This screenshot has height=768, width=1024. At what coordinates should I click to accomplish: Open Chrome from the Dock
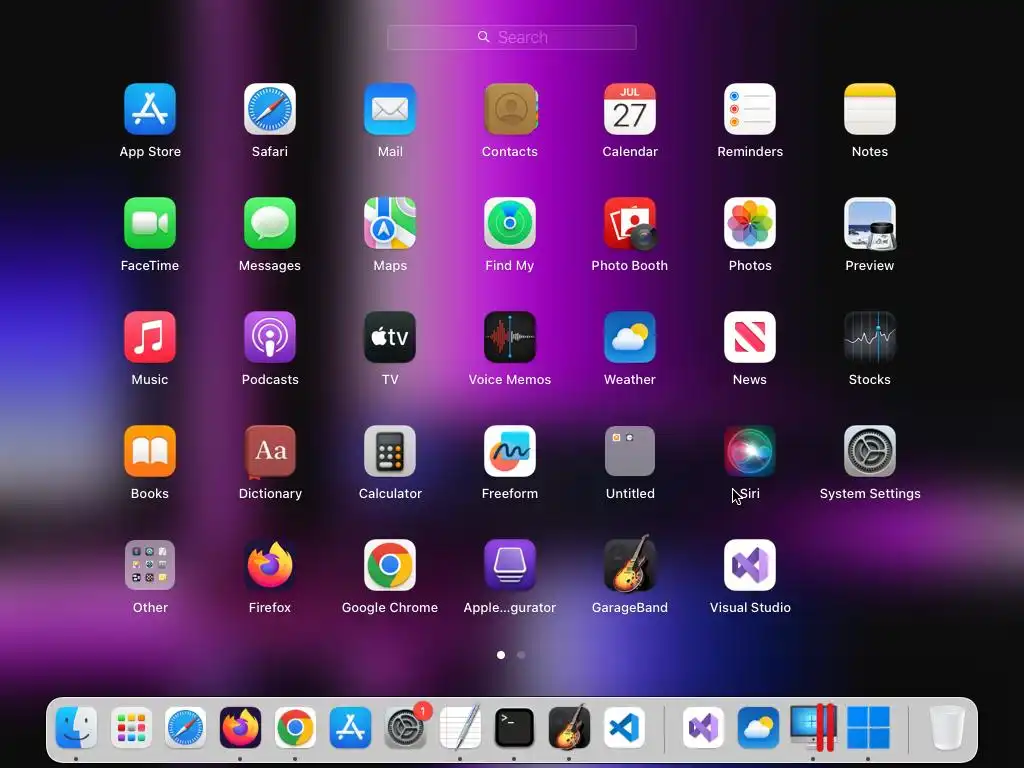(x=295, y=727)
